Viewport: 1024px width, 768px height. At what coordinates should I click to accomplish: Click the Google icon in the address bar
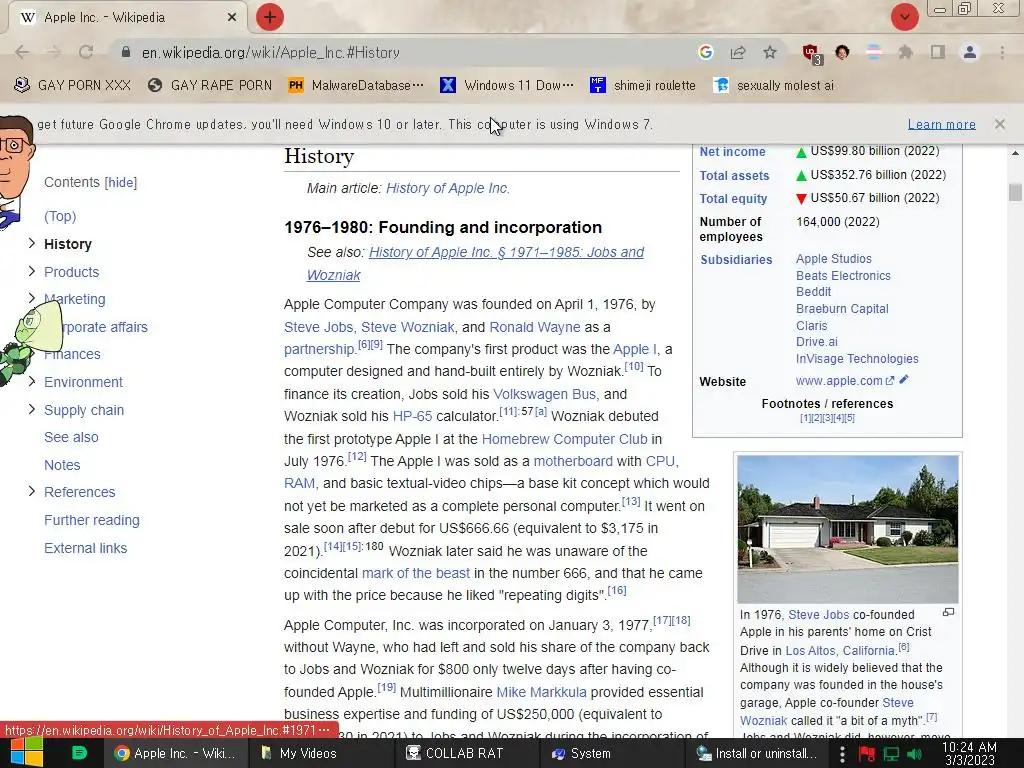point(705,52)
